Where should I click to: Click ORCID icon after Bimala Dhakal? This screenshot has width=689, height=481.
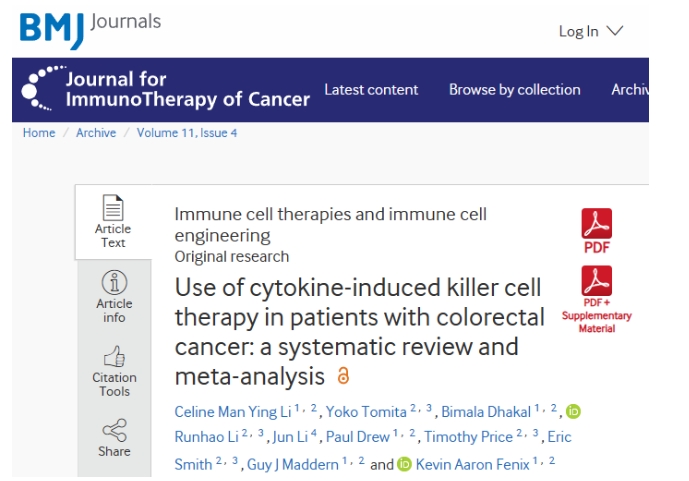click(573, 412)
